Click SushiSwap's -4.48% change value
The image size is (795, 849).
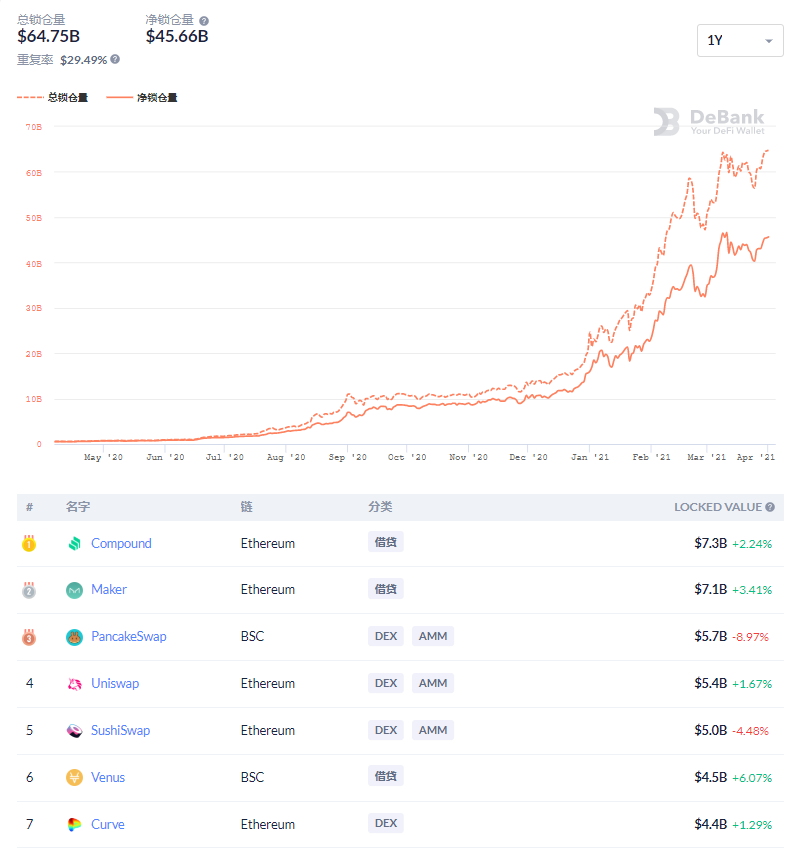[x=750, y=731]
